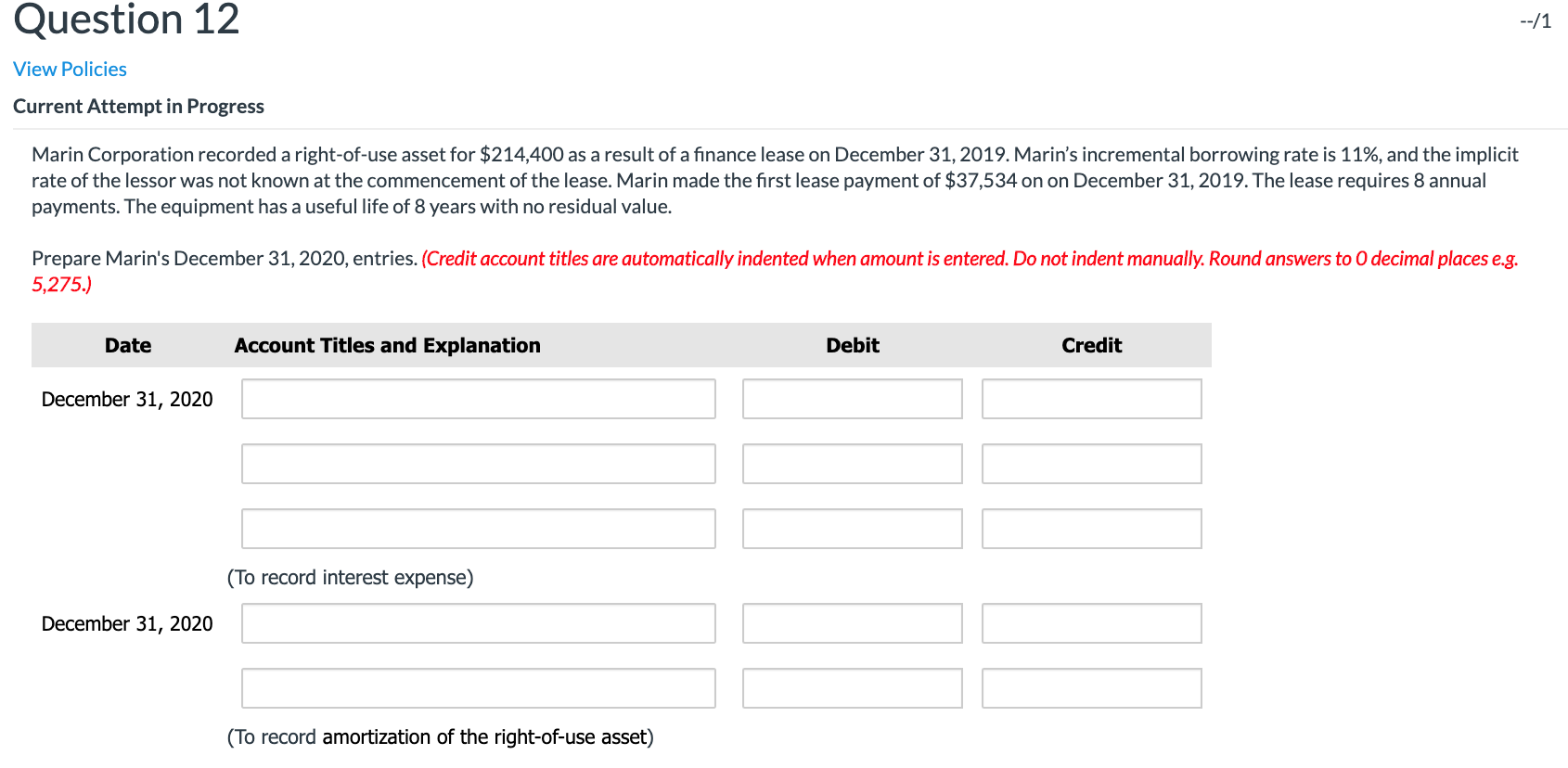Click the Current Attempt in Progress label

click(x=137, y=106)
